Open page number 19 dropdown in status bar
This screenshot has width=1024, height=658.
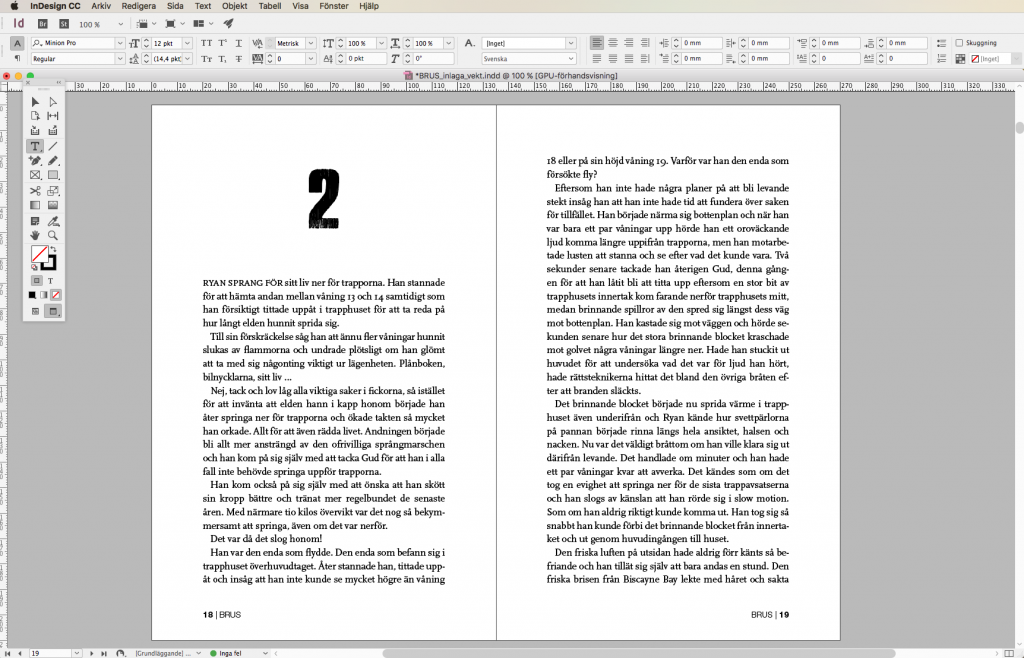click(76, 653)
